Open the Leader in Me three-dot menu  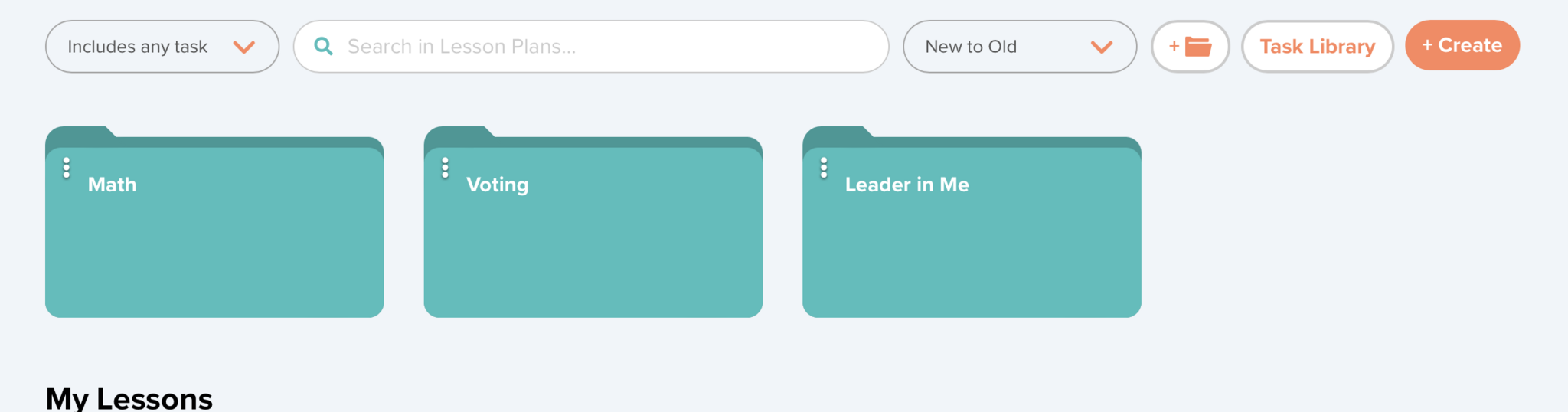click(x=824, y=168)
